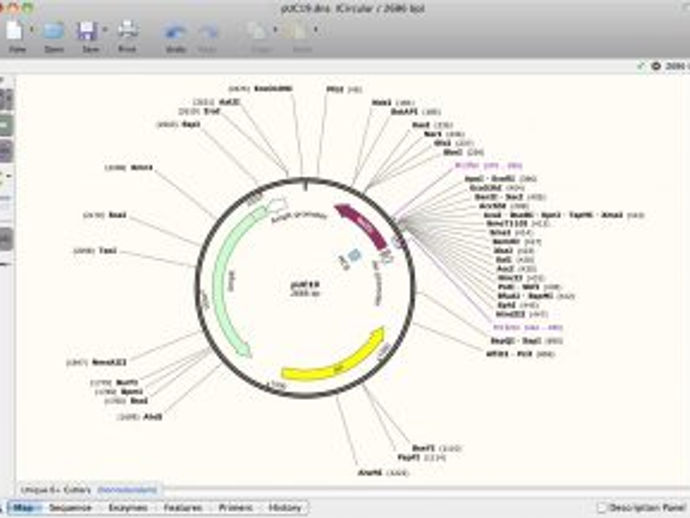Select the white AmpR promoter arrow
This screenshot has height=518, width=690.
point(278,205)
